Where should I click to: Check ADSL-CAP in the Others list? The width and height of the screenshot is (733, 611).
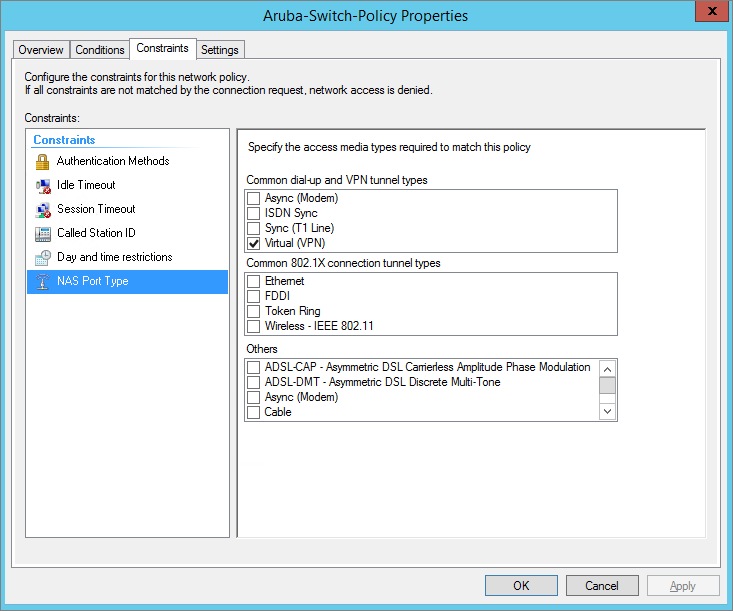pyautogui.click(x=253, y=367)
